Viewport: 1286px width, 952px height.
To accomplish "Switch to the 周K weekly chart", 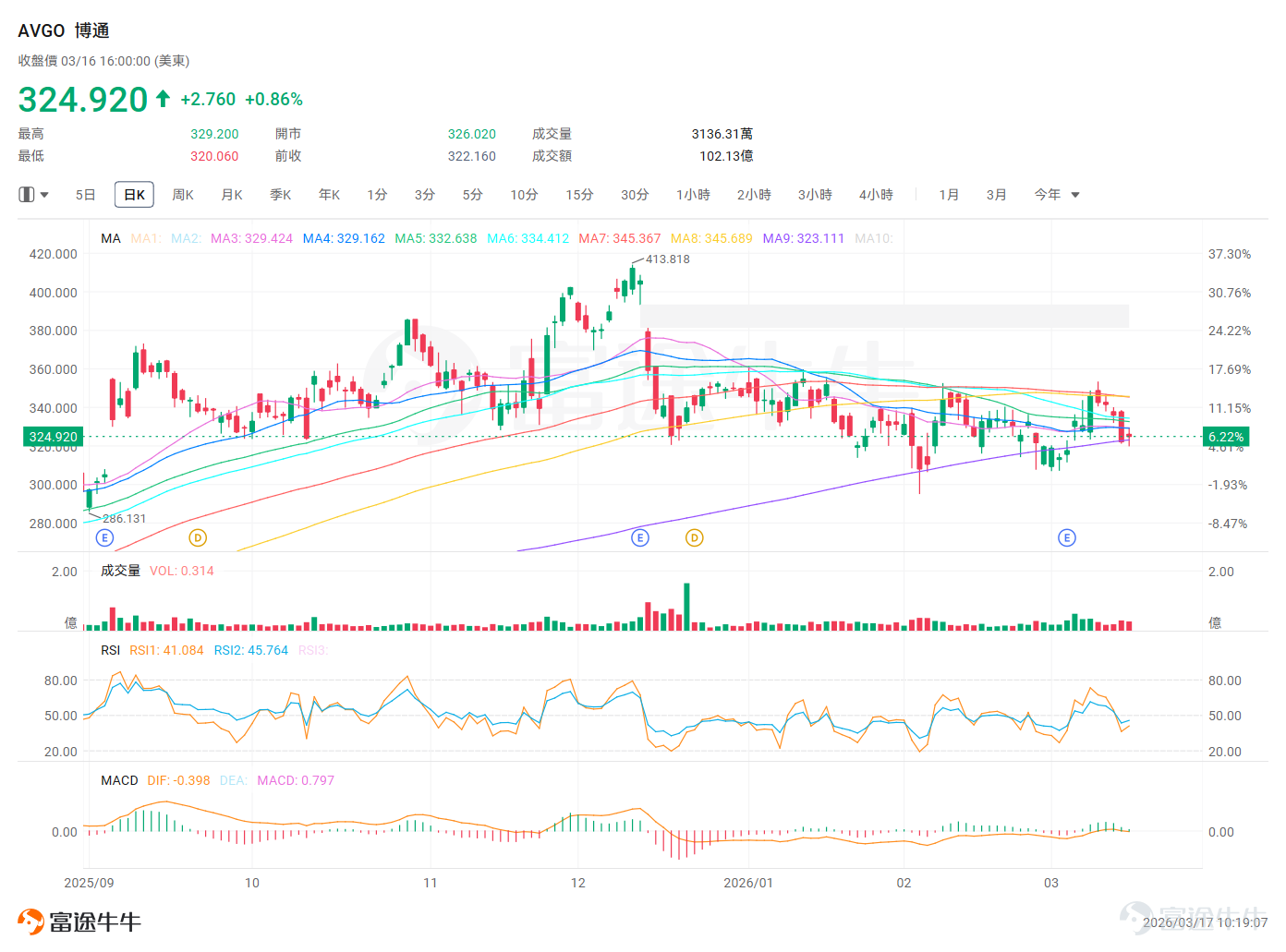I will click(x=183, y=195).
